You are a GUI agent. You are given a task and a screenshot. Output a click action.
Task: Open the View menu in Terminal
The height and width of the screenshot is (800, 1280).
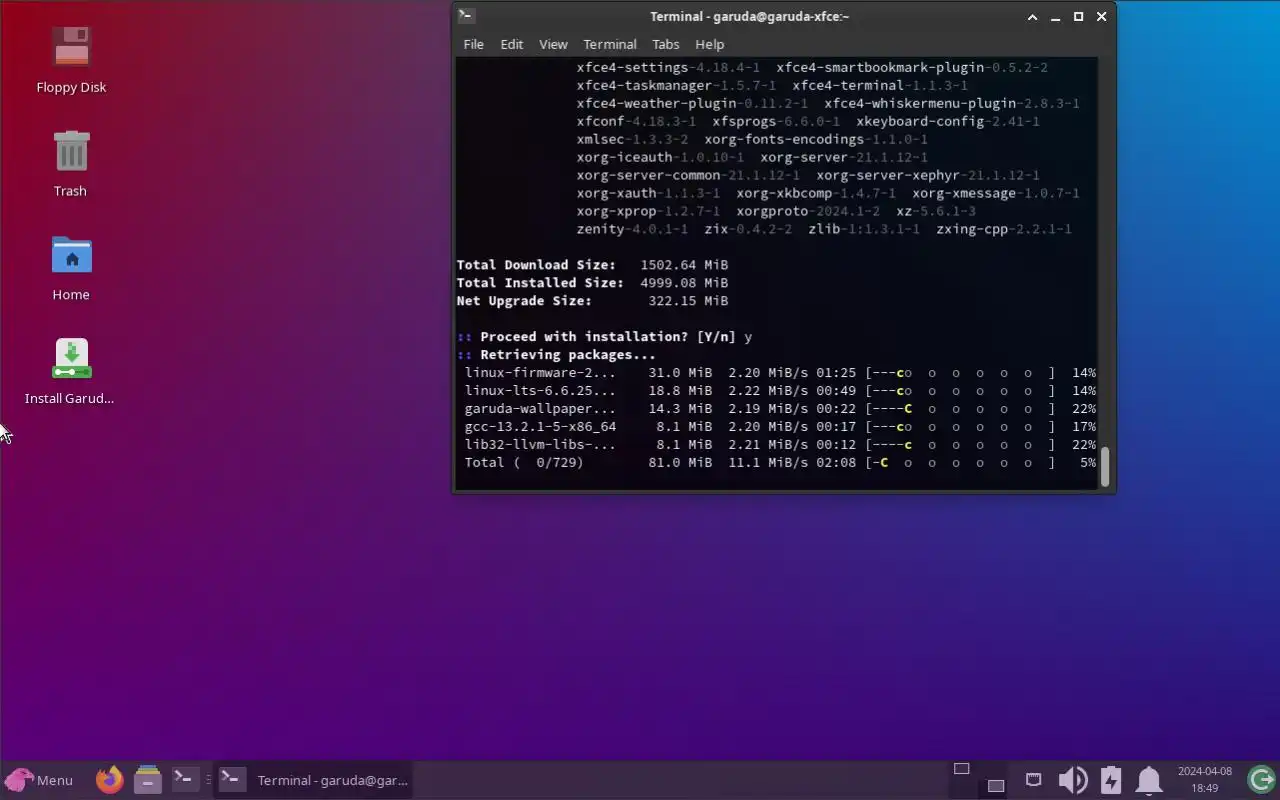tap(553, 44)
